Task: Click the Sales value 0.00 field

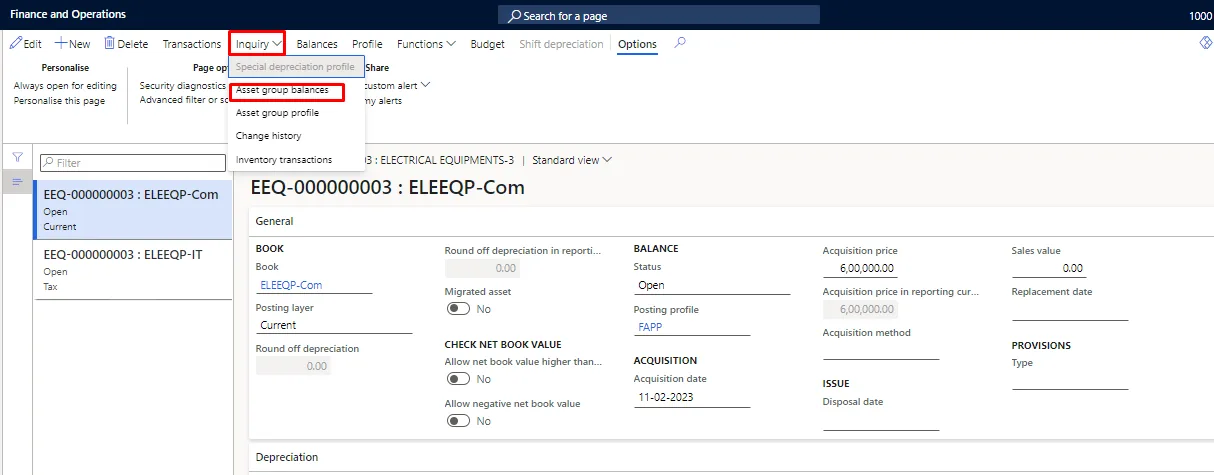Action: pyautogui.click(x=1049, y=268)
